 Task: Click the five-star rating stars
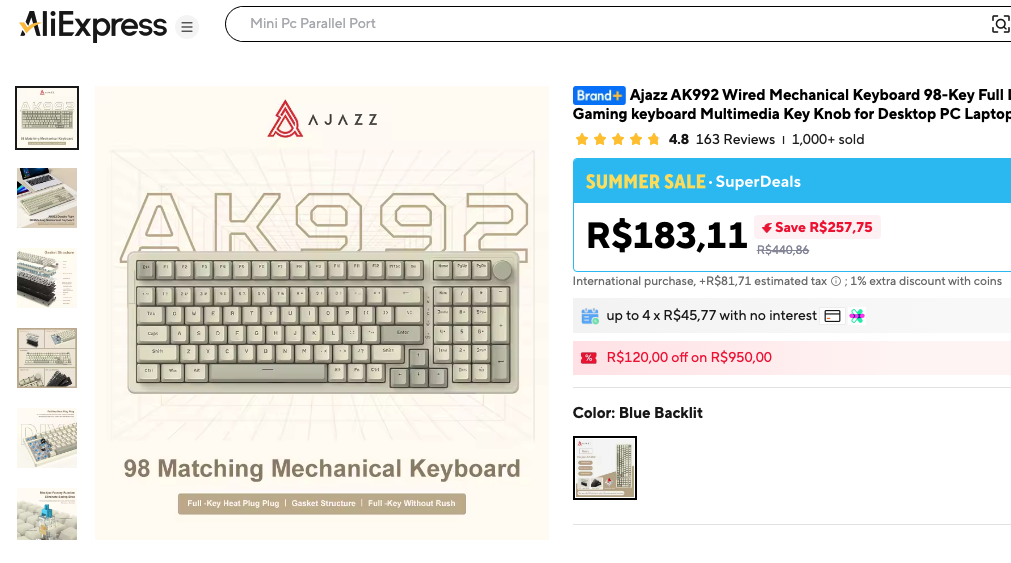(x=617, y=140)
